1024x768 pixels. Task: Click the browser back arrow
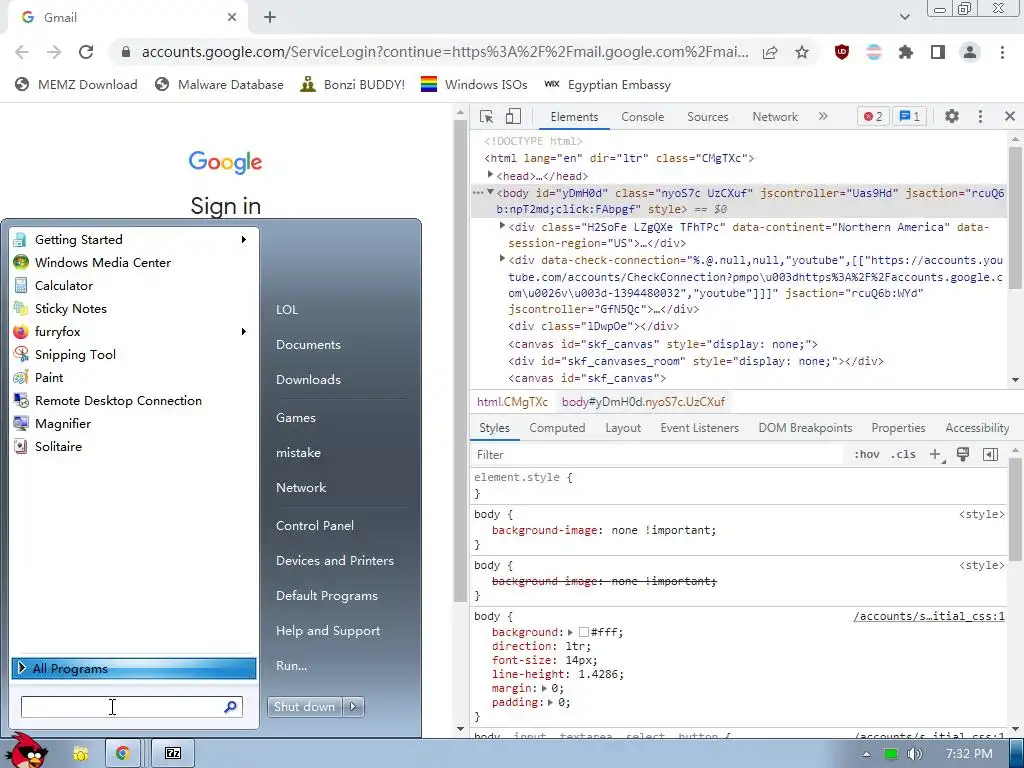(x=22, y=52)
